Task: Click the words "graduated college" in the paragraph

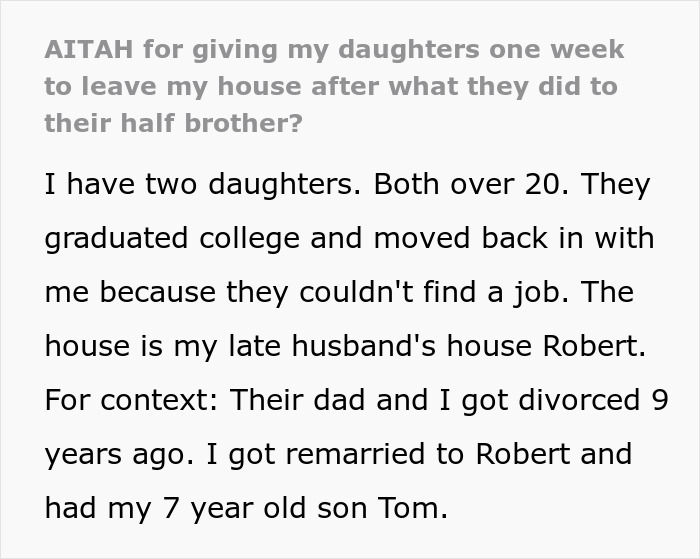Action: pos(172,239)
